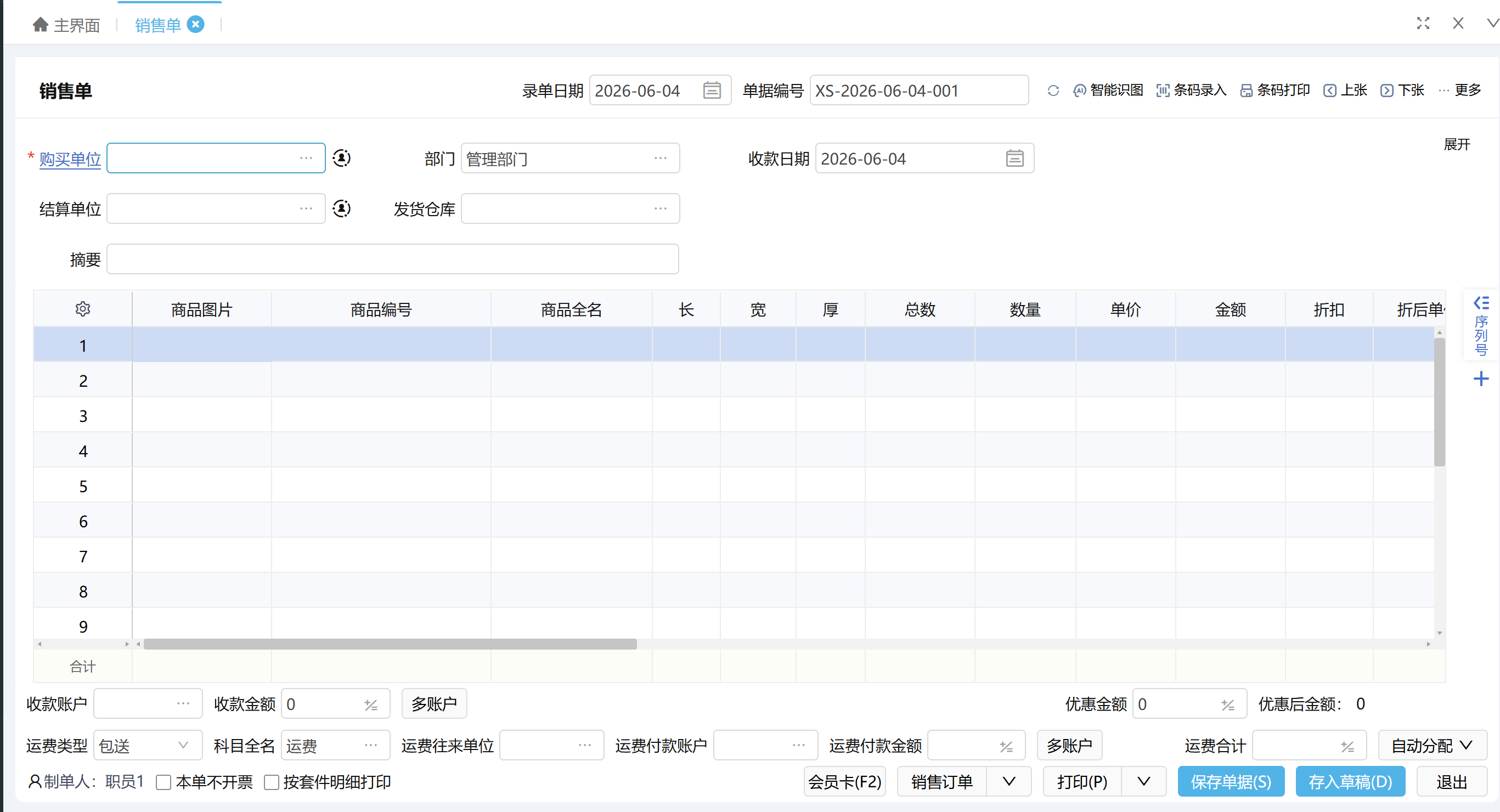Click the 购买单位 link
Screen dimensions: 1500x812
click(x=70, y=159)
